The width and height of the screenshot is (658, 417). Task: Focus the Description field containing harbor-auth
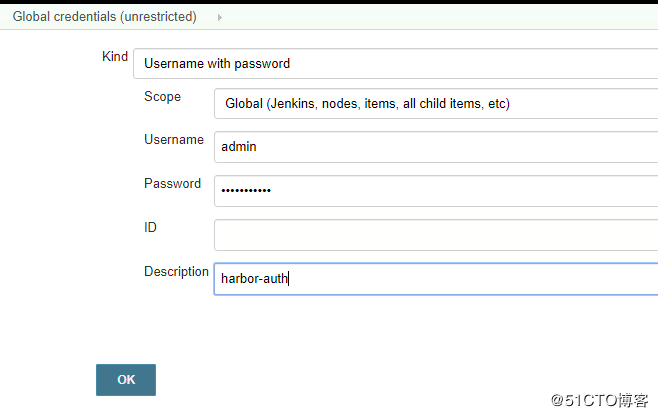point(435,279)
